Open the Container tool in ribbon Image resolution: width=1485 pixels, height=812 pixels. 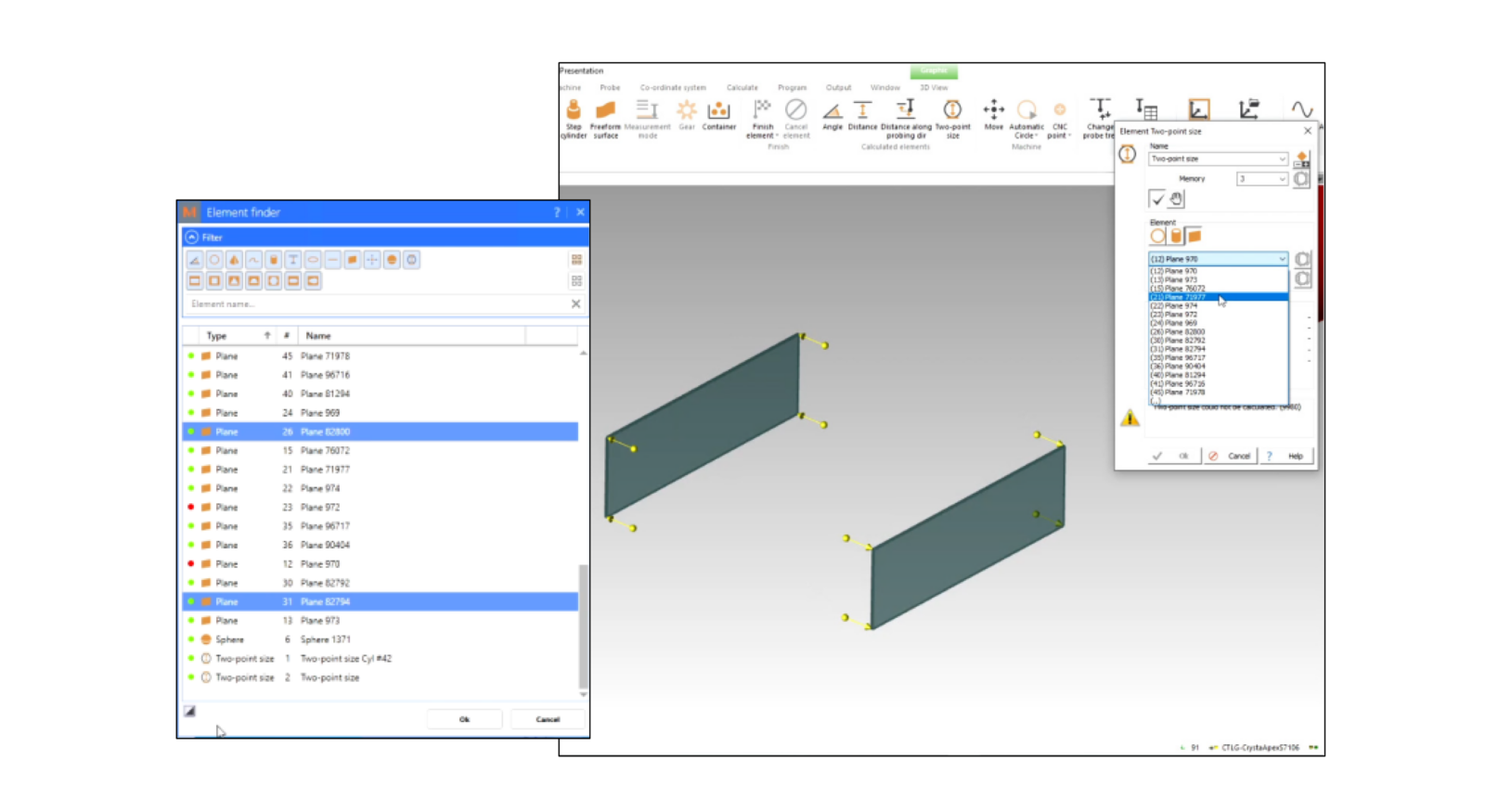tap(718, 117)
